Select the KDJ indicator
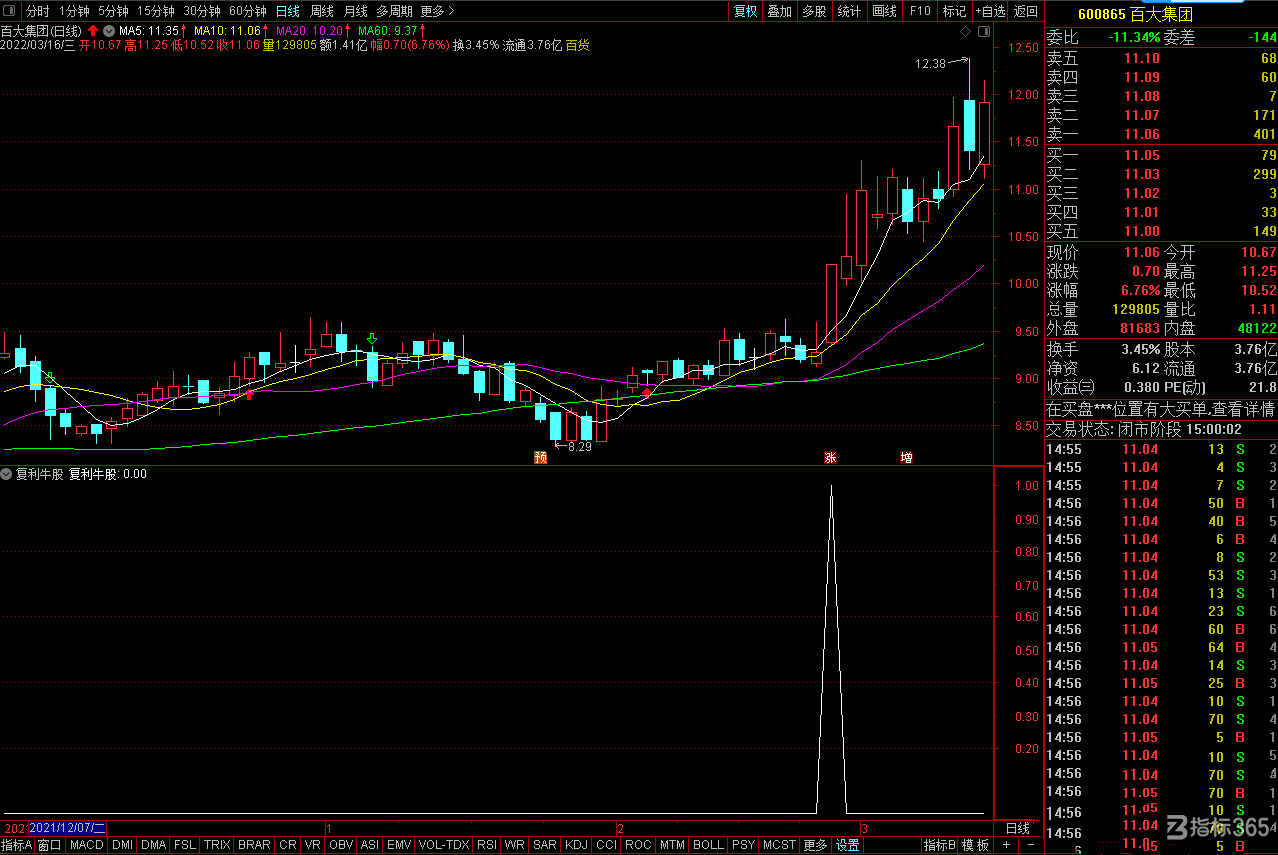This screenshot has width=1278, height=855. pos(577,845)
